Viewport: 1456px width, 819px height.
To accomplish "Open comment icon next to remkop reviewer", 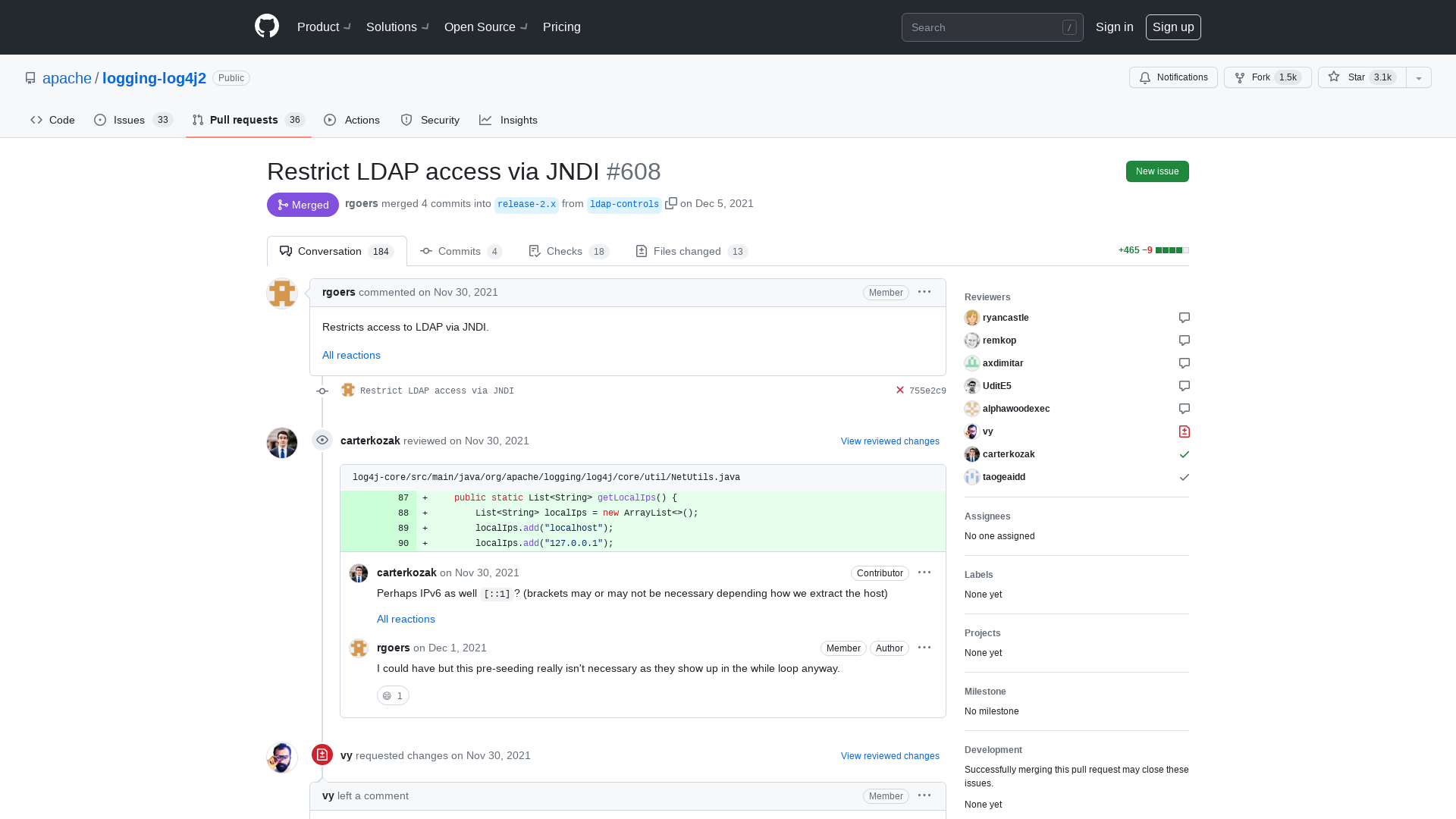I will [x=1185, y=340].
